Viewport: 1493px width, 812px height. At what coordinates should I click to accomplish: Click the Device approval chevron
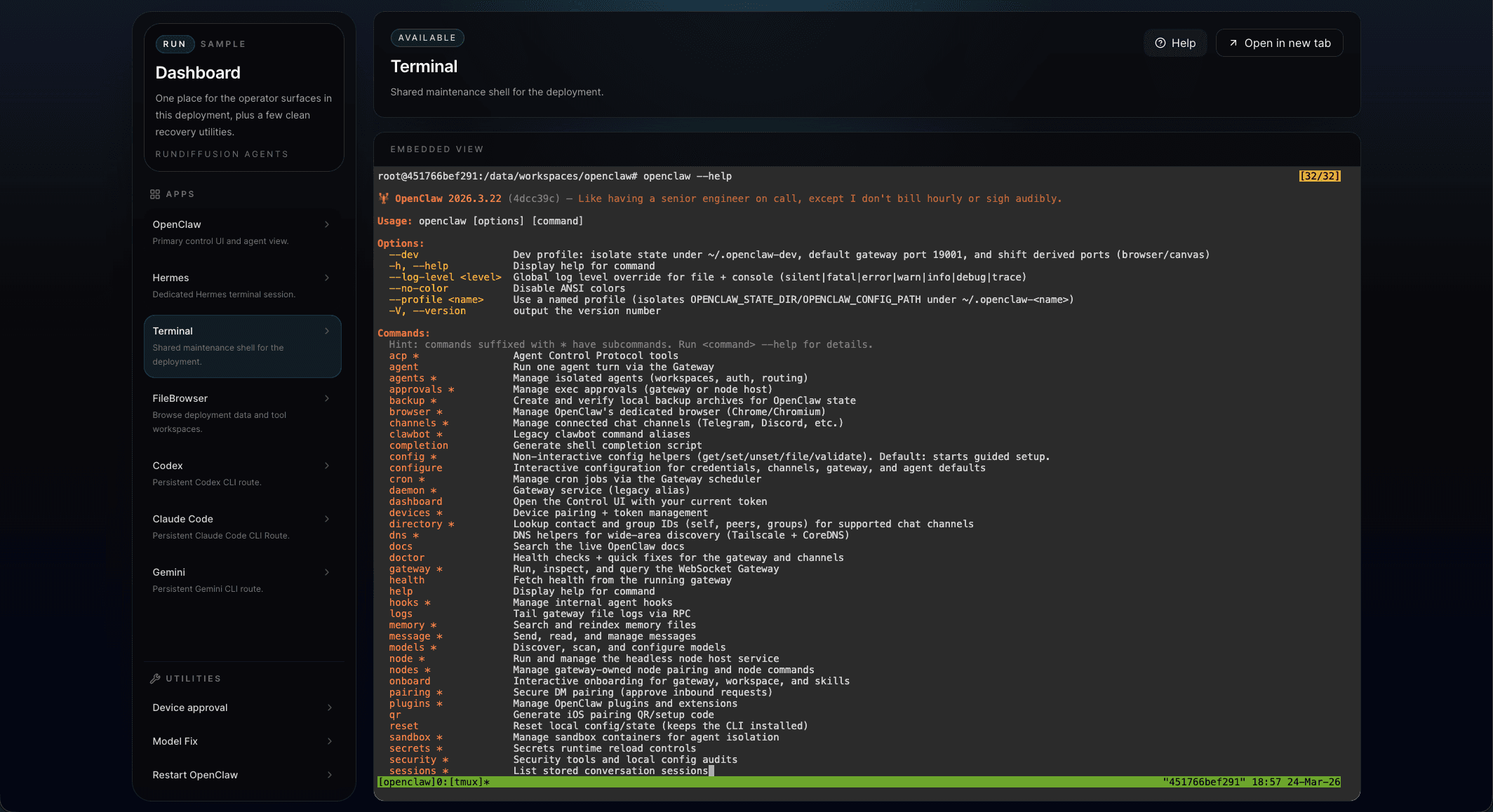[x=330, y=708]
